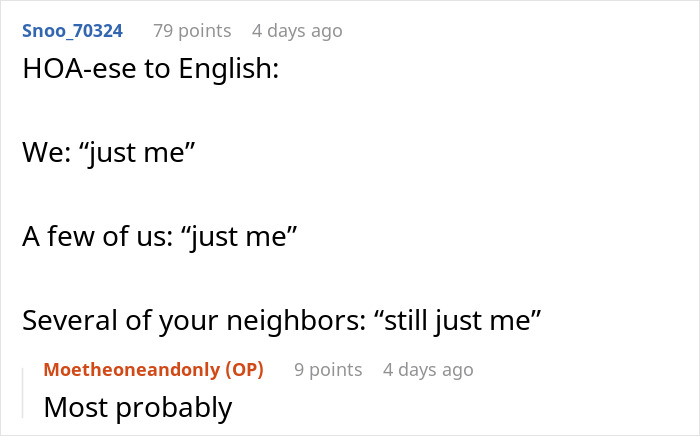Open the timestamp on Snoo_70324's comment
Viewport: 700px width, 436px height.
click(297, 31)
